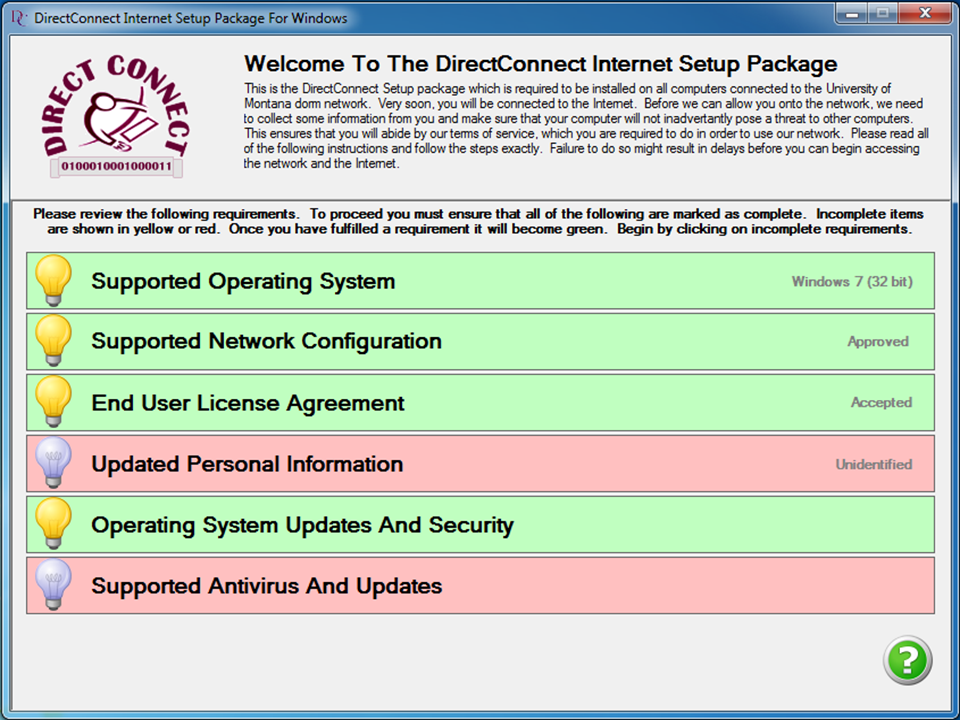Click the yellow bulb beside Supported Operating System
Image resolution: width=960 pixels, height=720 pixels.
[53, 280]
